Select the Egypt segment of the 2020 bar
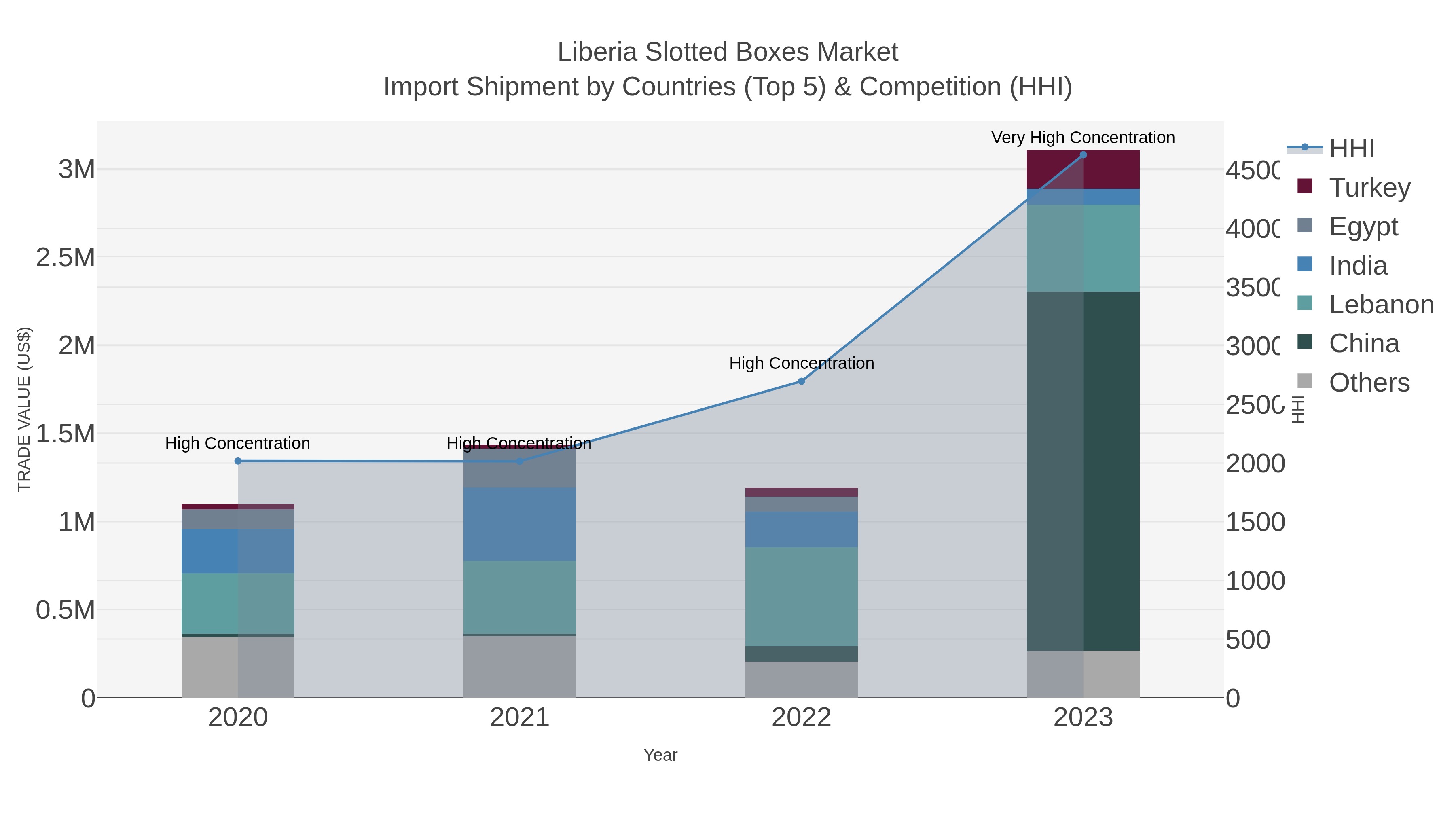The width and height of the screenshot is (1456, 819). [x=238, y=519]
